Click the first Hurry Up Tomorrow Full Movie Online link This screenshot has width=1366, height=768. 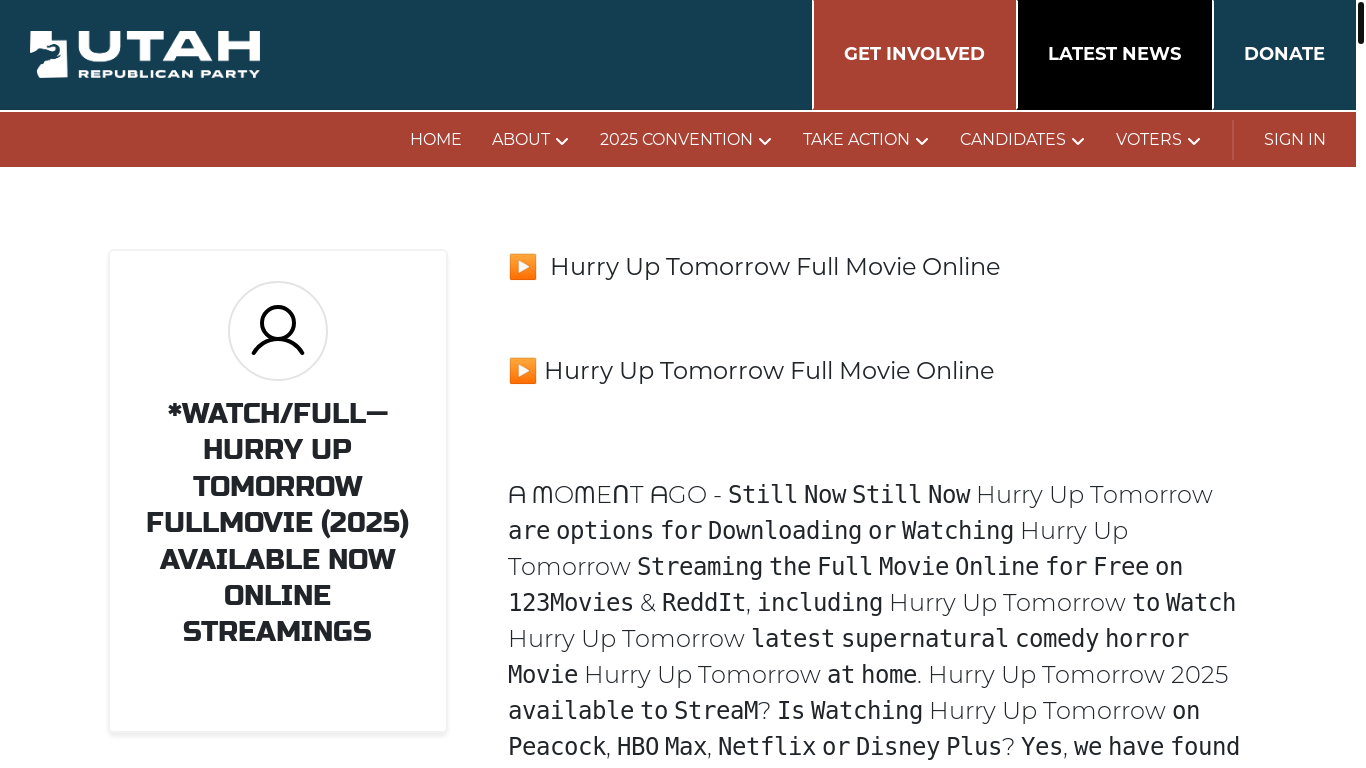pyautogui.click(x=775, y=267)
